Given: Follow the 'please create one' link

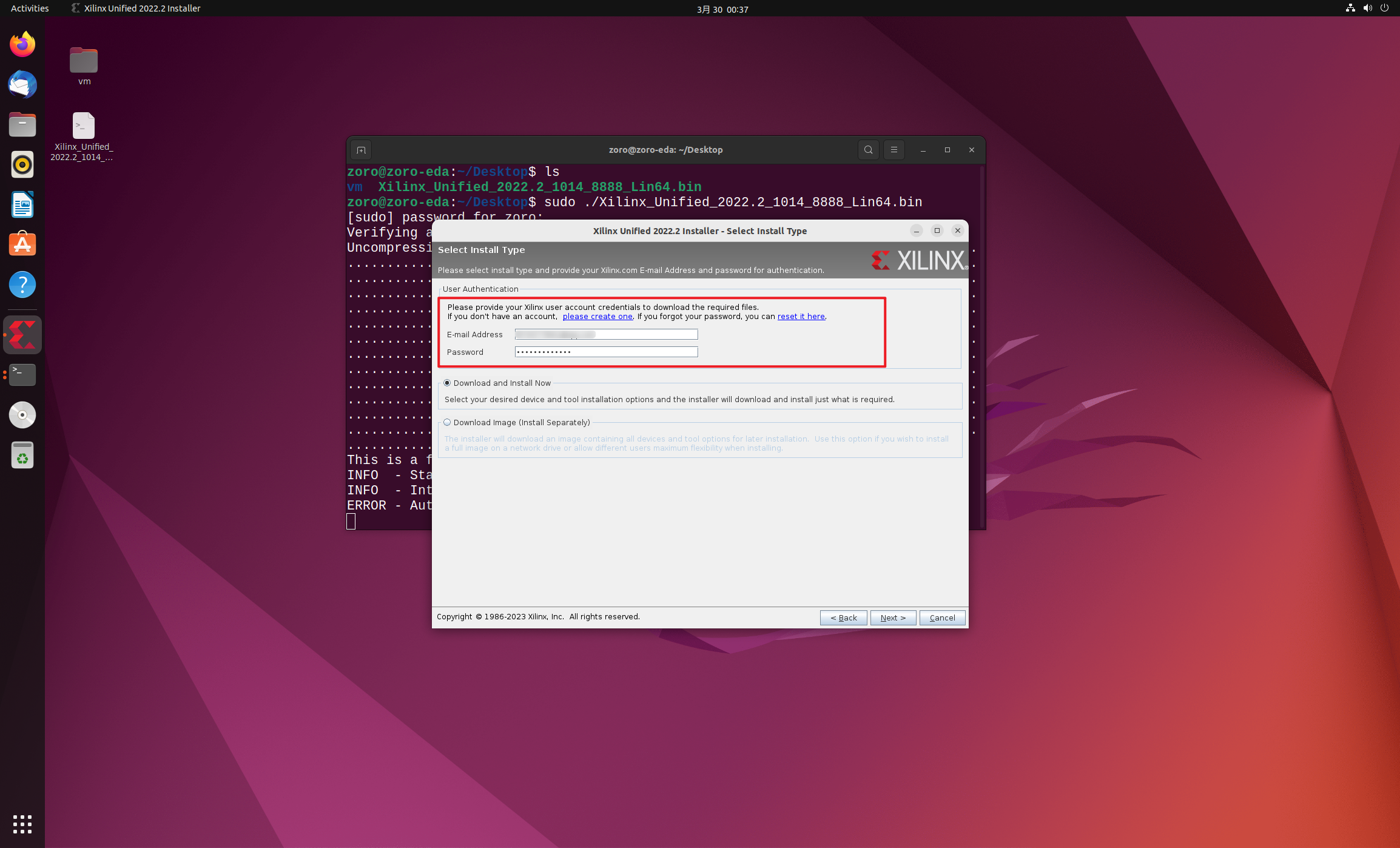Looking at the screenshot, I should 597,316.
